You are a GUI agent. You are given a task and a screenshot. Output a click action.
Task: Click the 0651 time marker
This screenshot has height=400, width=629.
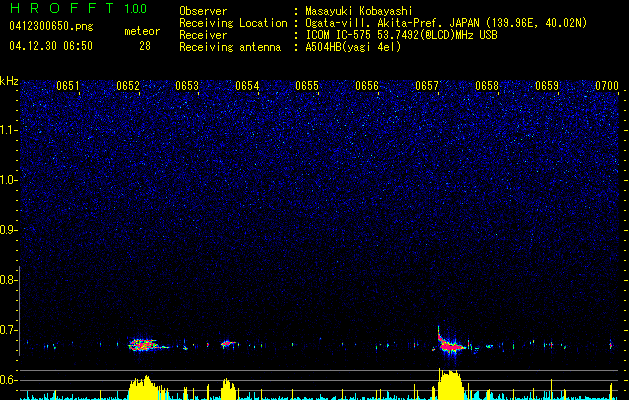coord(68,87)
